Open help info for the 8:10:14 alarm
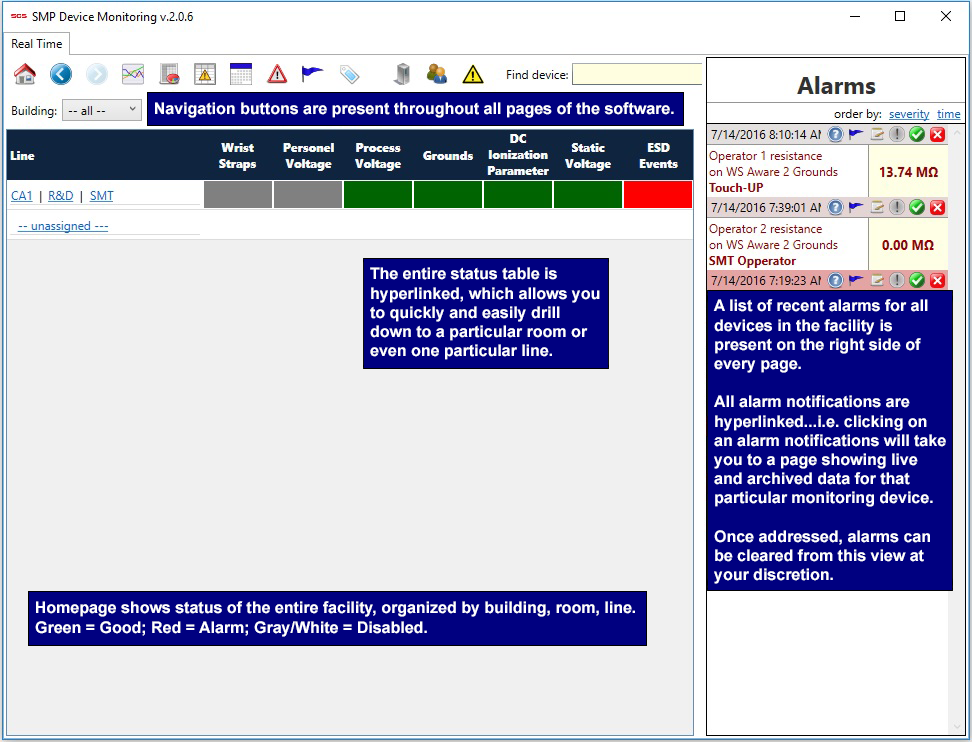 click(x=836, y=134)
